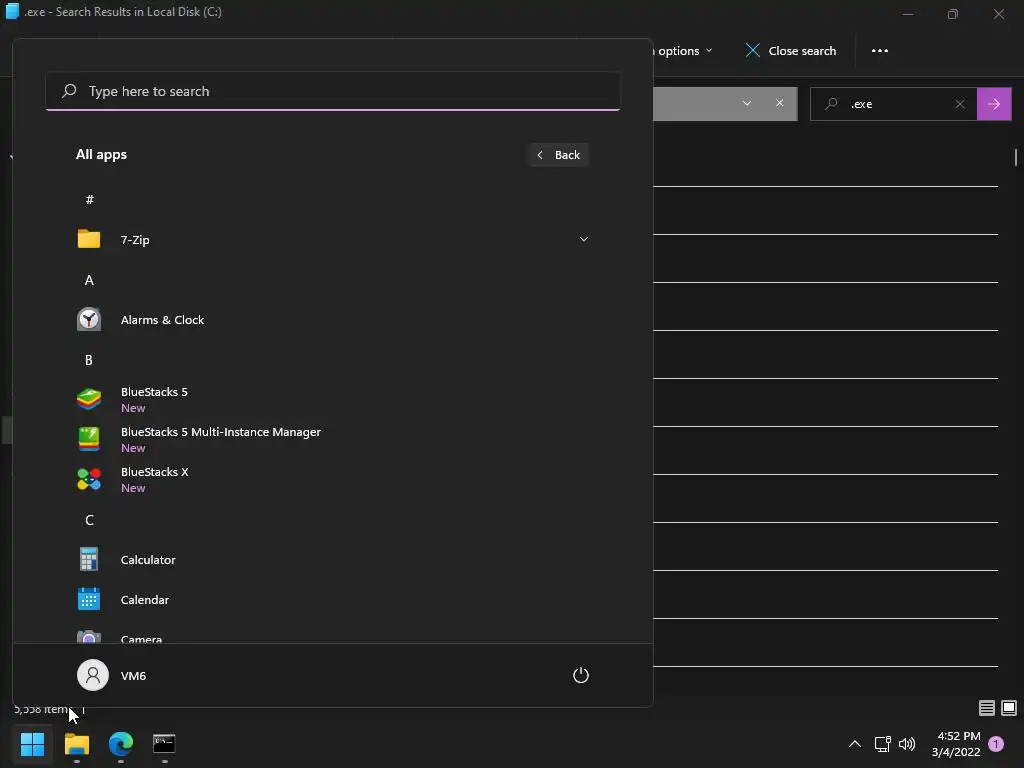Viewport: 1024px width, 768px height.
Task: Open BlueStacks 5 Multi-Instance Manager
Action: (332, 439)
